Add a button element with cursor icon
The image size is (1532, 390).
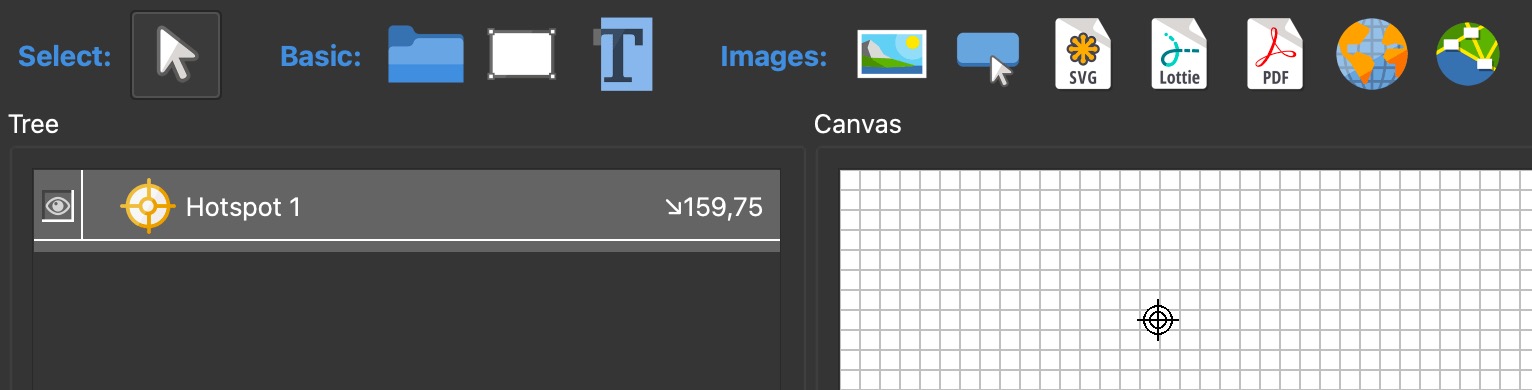pos(987,57)
